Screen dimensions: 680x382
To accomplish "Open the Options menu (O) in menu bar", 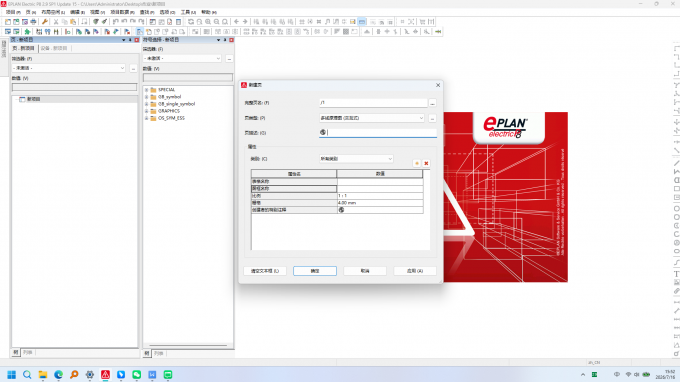I will (x=167, y=12).
